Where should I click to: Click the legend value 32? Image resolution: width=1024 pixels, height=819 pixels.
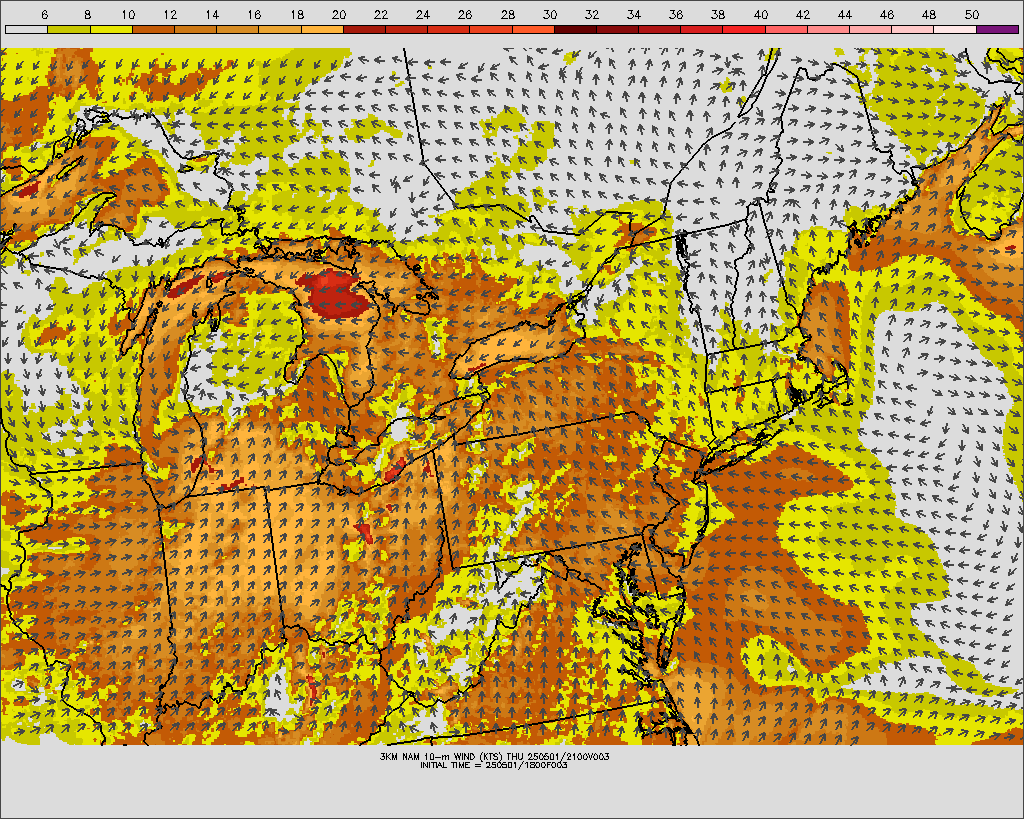[592, 14]
